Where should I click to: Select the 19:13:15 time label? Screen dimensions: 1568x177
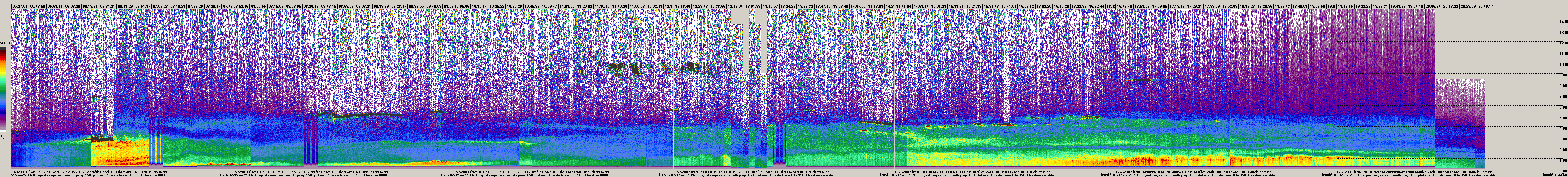click(1345, 6)
